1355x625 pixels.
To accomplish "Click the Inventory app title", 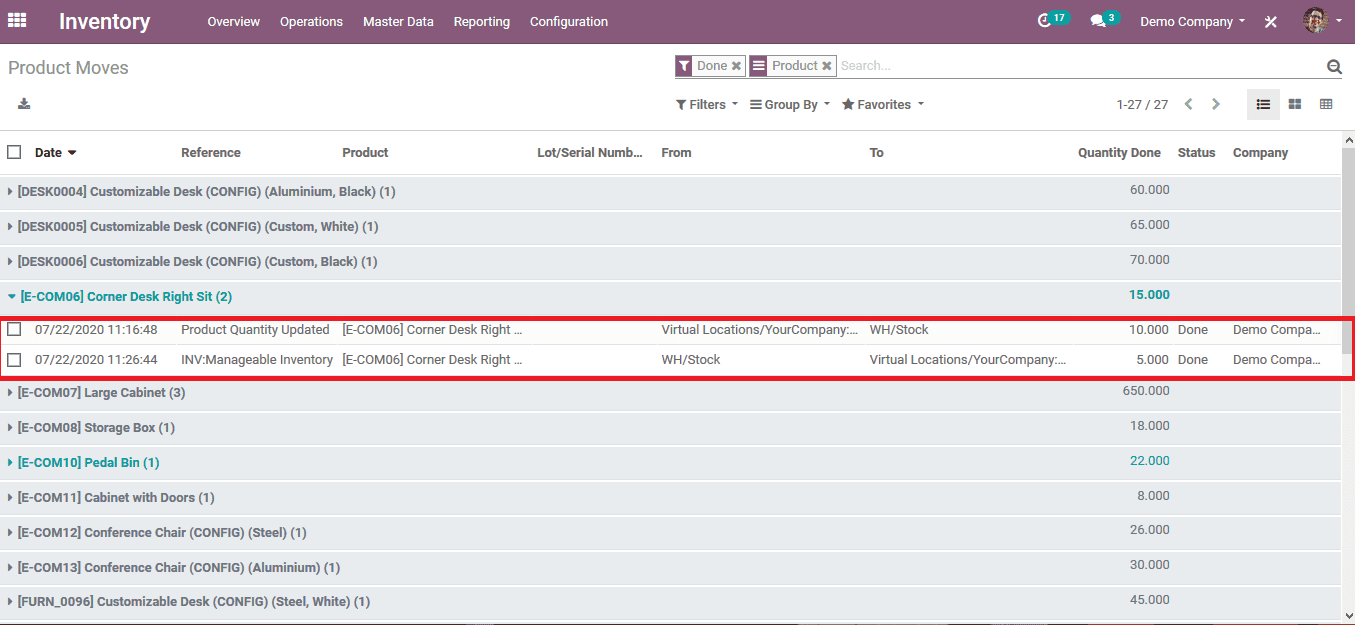I will click(104, 21).
